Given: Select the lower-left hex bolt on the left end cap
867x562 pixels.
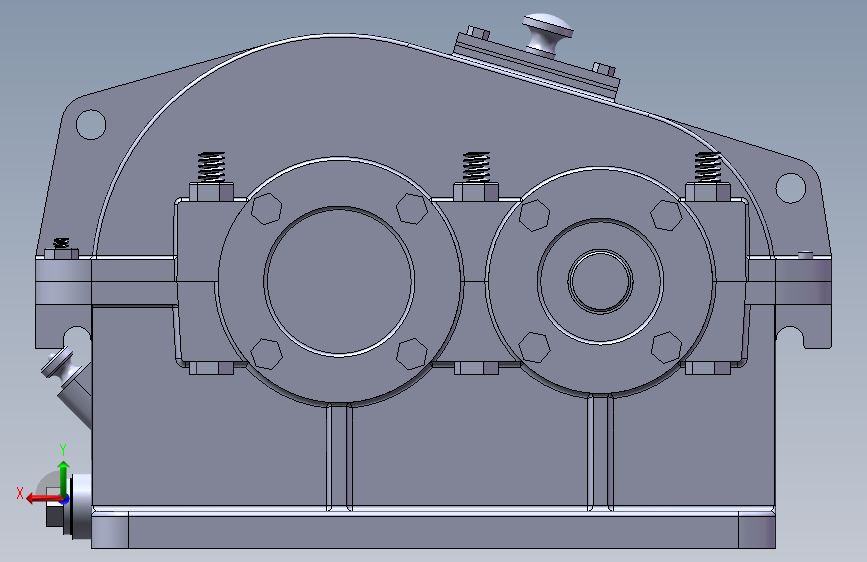Looking at the screenshot, I should coord(267,354).
